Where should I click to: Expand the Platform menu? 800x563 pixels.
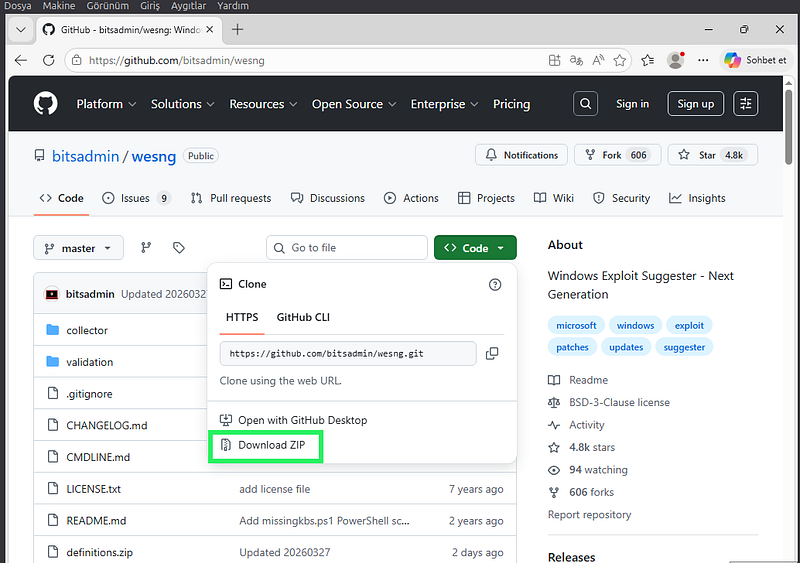(106, 104)
